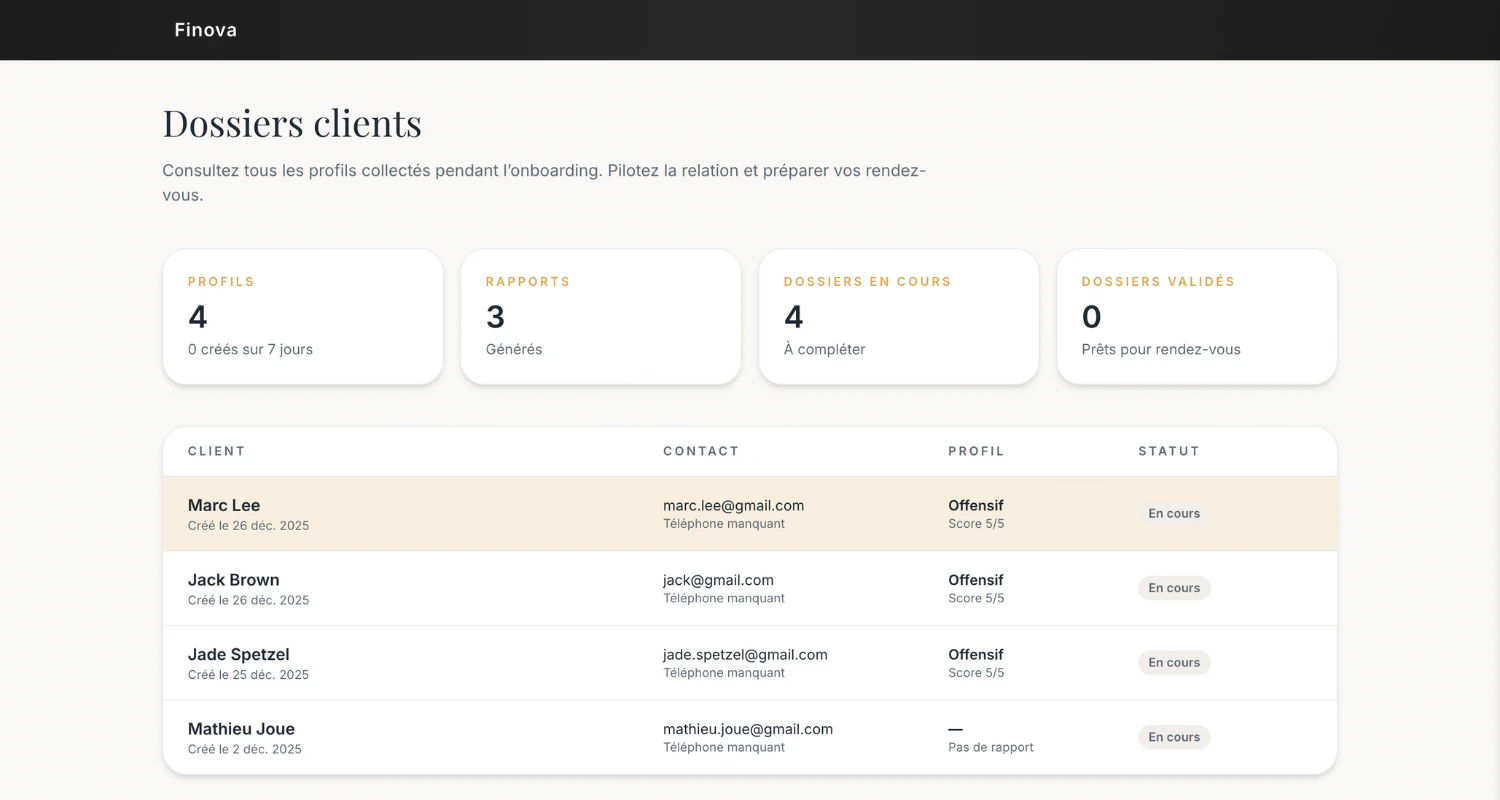Viewport: 1500px width, 800px height.
Task: Click Jack Brown's Offensif profile label
Action: click(975, 580)
